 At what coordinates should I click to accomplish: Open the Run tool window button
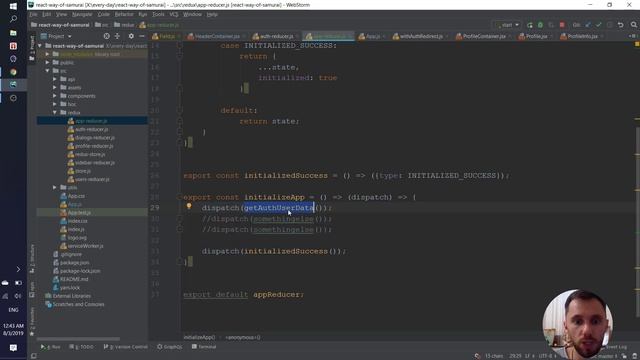point(51,347)
